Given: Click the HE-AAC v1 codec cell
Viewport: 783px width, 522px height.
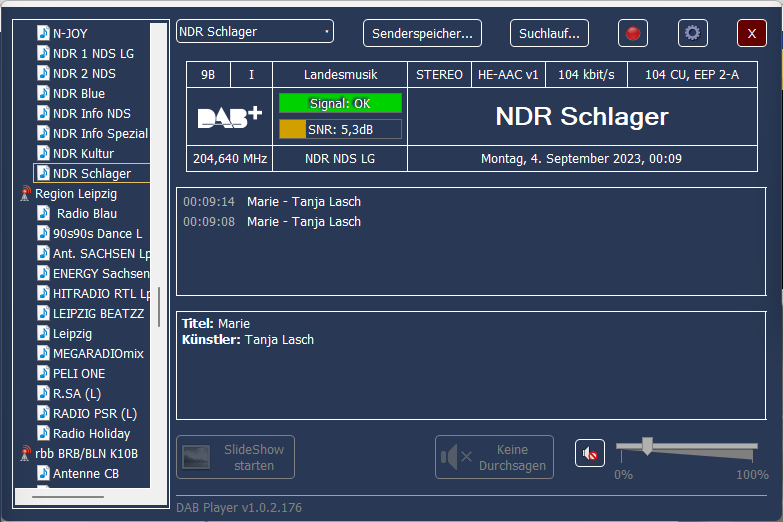Looking at the screenshot, I should point(508,75).
